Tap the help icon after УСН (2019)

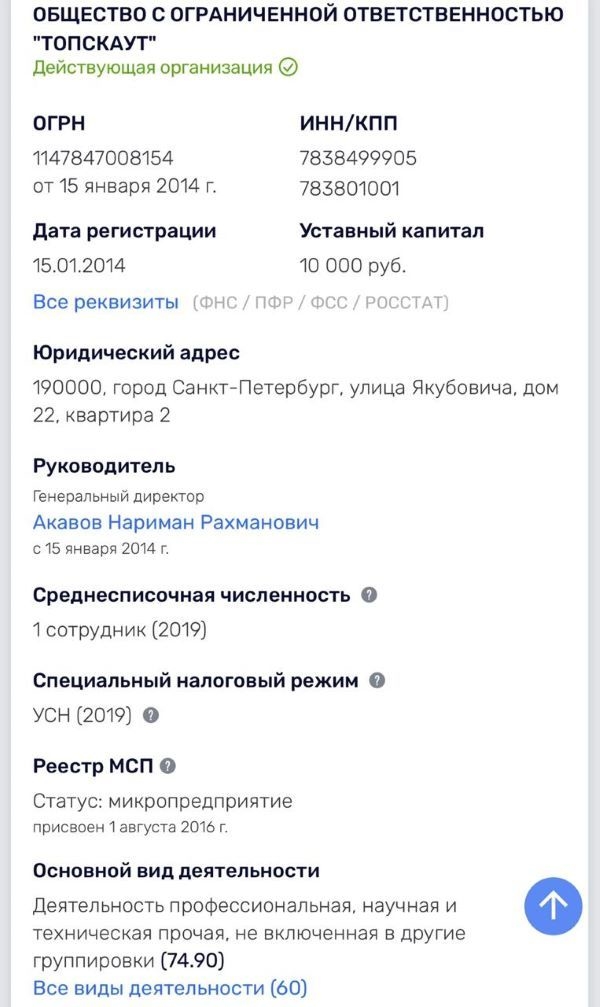(x=151, y=715)
